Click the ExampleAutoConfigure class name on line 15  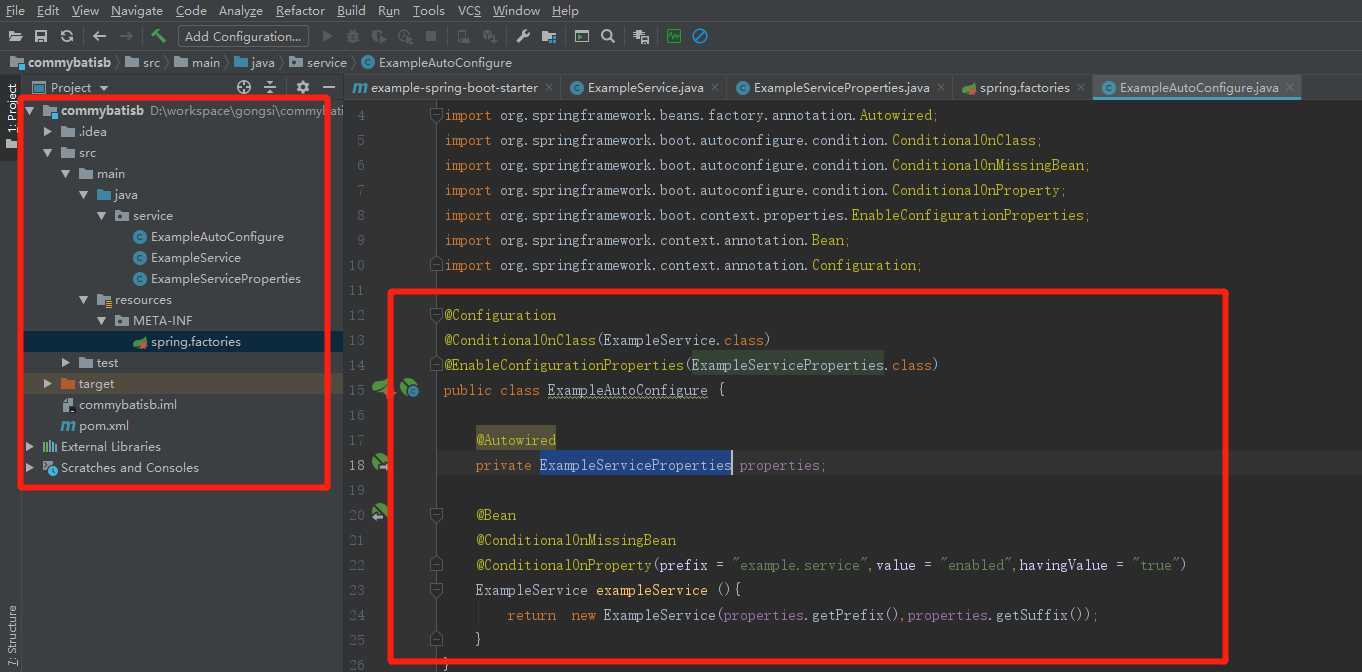[x=627, y=390]
